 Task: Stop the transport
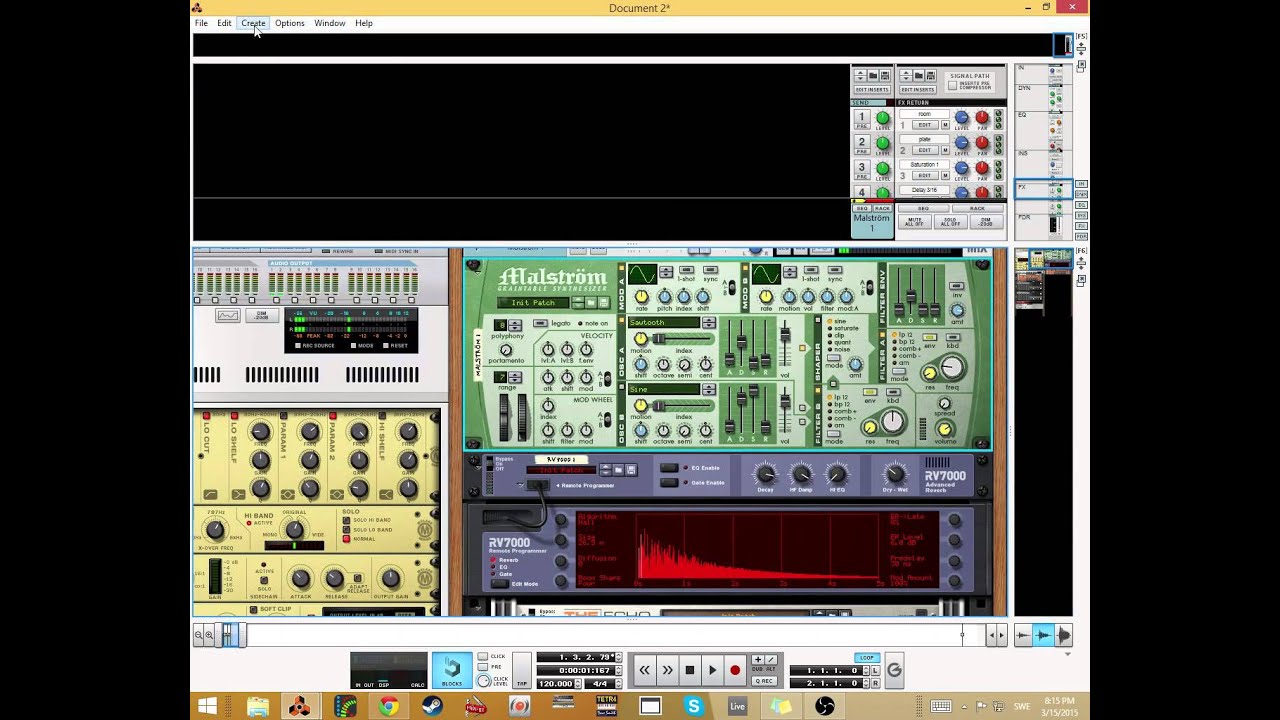tap(690, 670)
